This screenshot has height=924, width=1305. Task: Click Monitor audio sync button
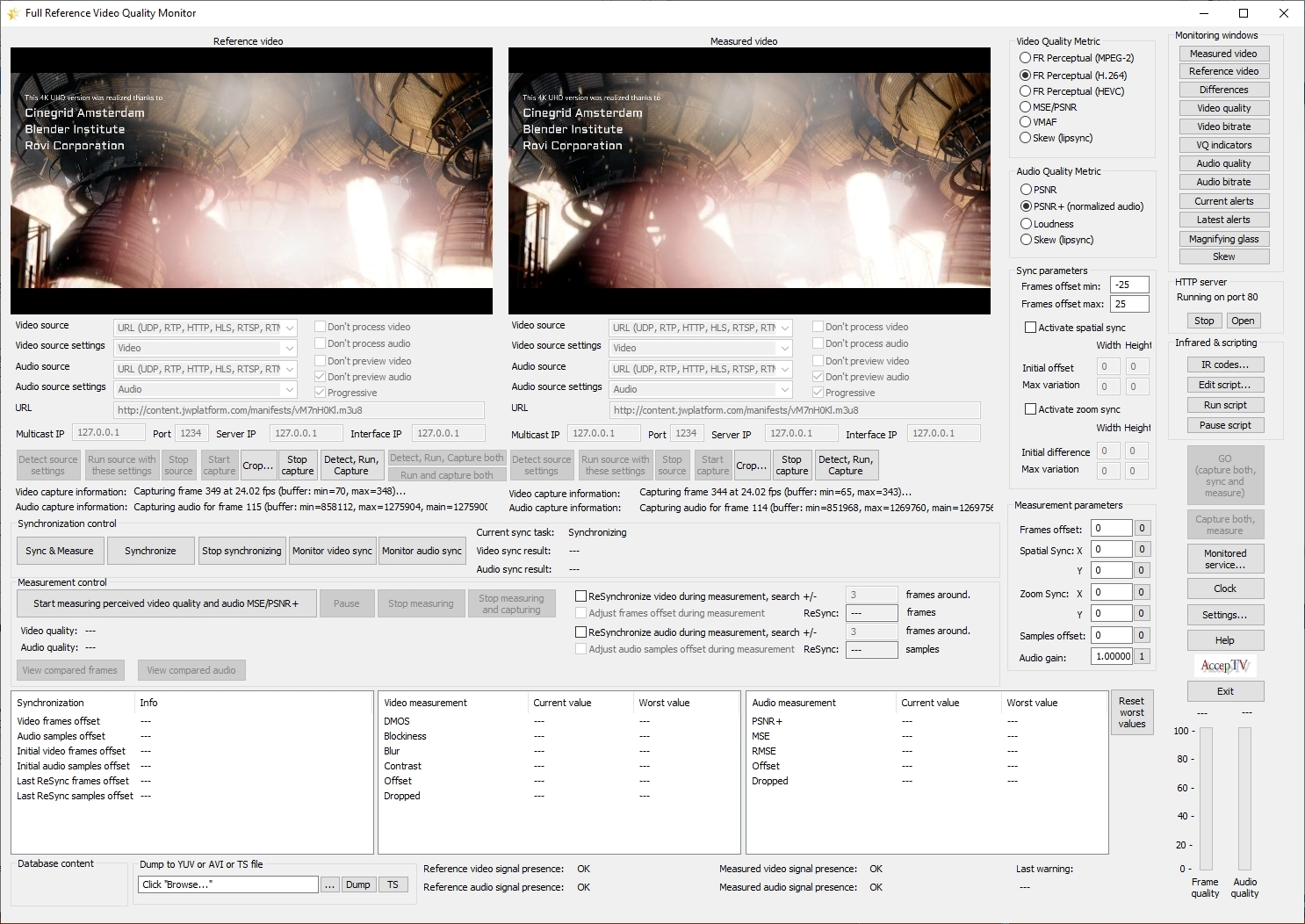422,551
